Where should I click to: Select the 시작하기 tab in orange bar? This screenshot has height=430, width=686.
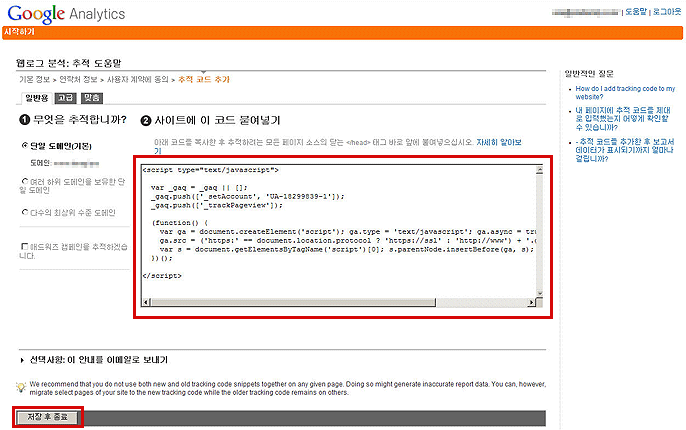click(x=19, y=32)
